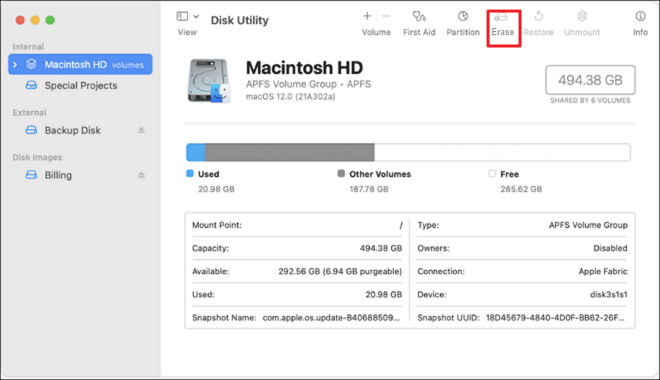660x380 pixels.
Task: Eject the Backup Disk
Action: [141, 130]
